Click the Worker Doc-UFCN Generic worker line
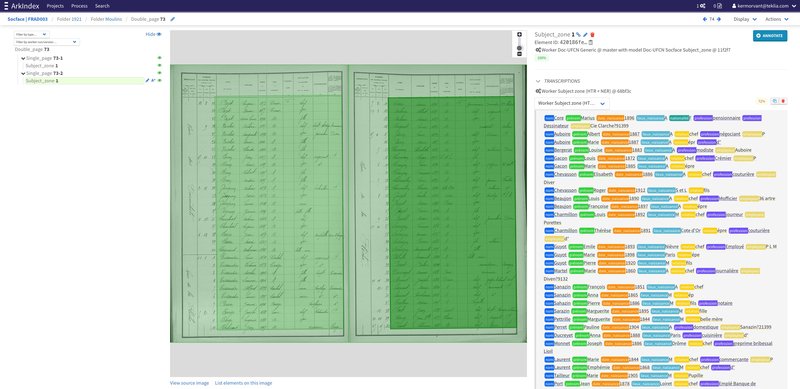The width and height of the screenshot is (800, 389). click(x=633, y=50)
